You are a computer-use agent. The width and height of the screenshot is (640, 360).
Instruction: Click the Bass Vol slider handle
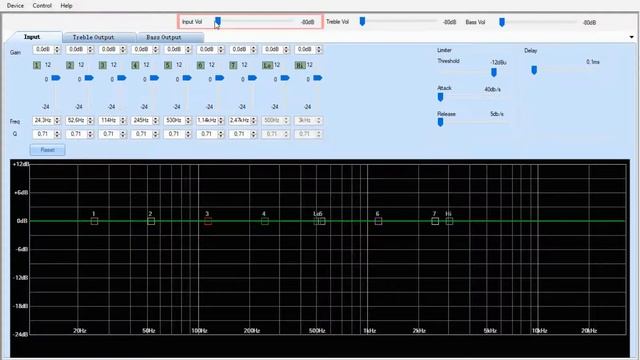[x=502, y=22]
